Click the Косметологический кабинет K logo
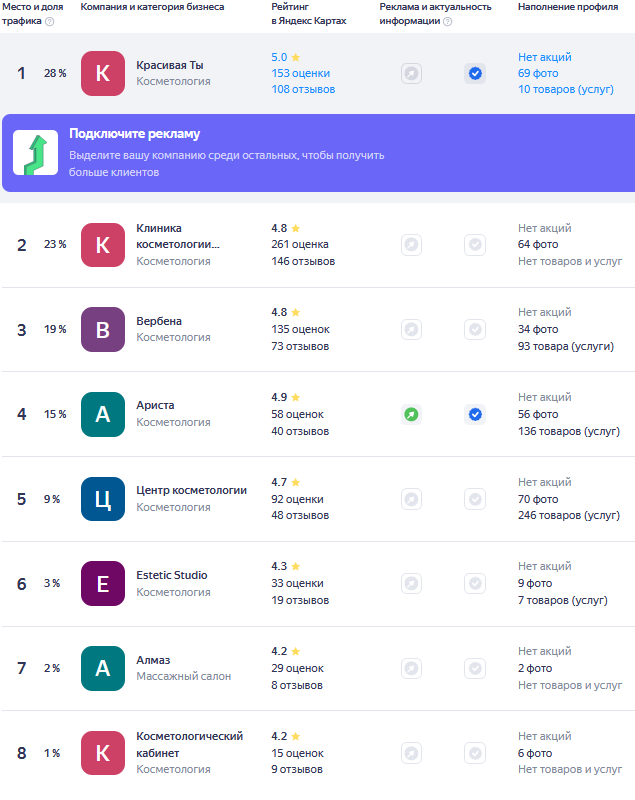The width and height of the screenshot is (635, 800). point(103,753)
